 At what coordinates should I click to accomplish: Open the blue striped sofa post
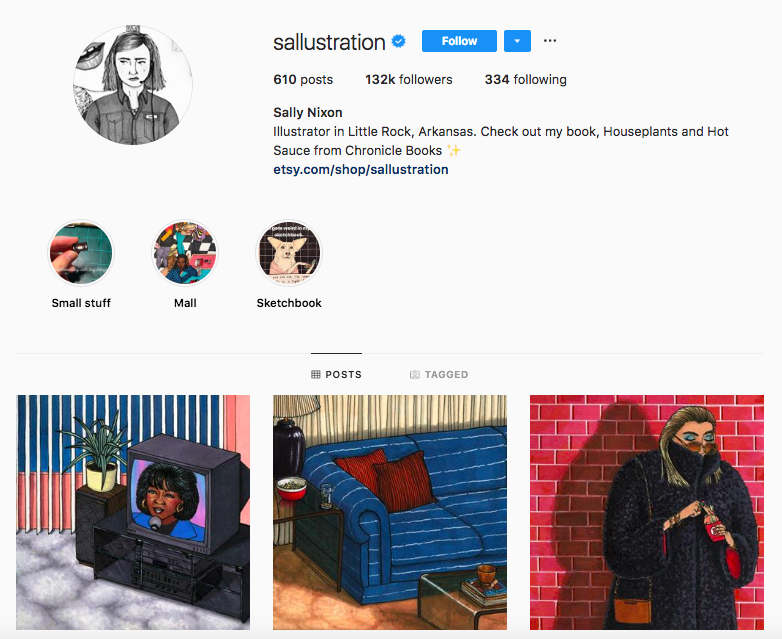(390, 512)
